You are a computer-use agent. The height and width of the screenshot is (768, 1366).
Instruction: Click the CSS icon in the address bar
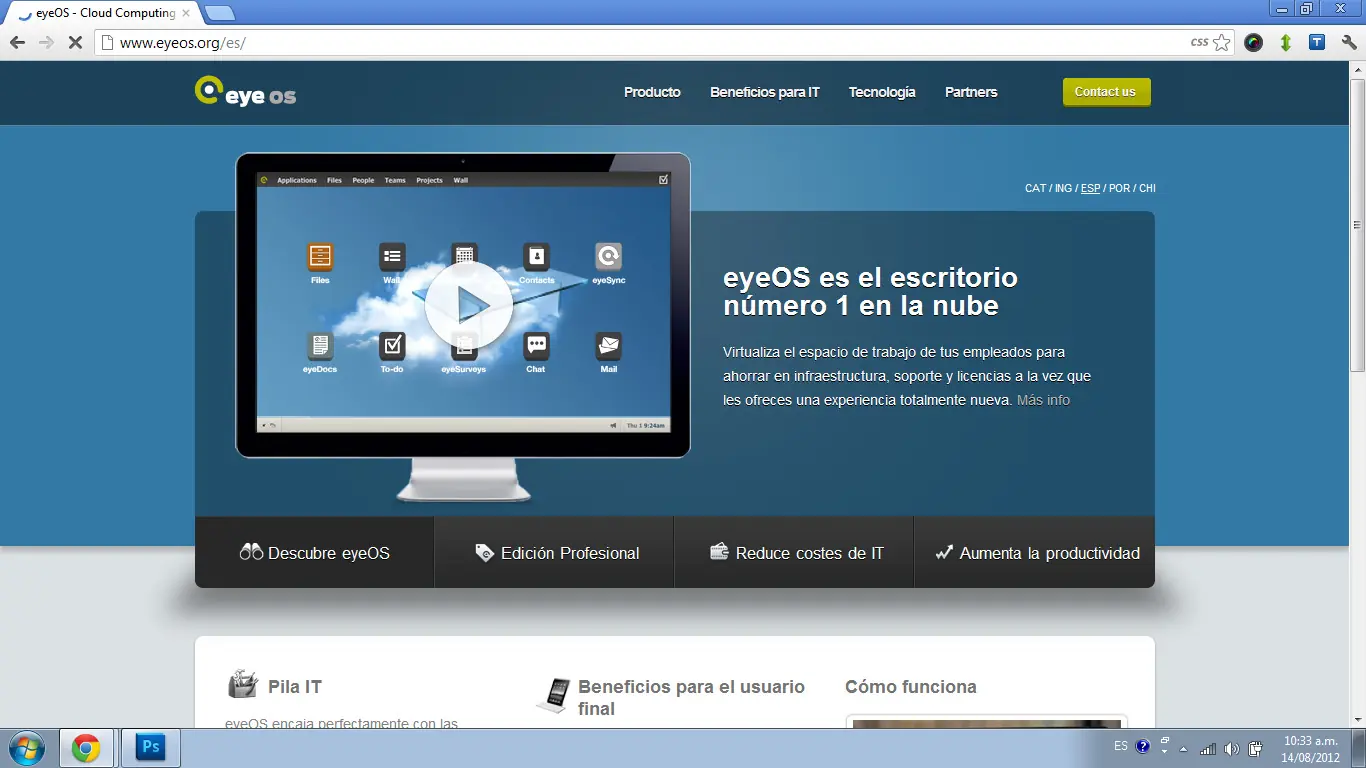pos(1199,43)
